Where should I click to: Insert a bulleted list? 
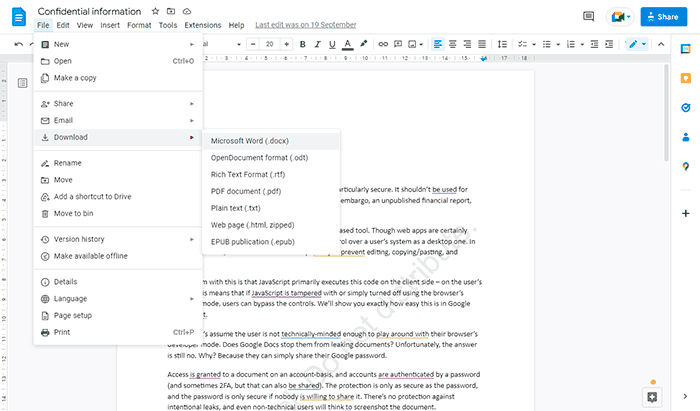point(546,44)
